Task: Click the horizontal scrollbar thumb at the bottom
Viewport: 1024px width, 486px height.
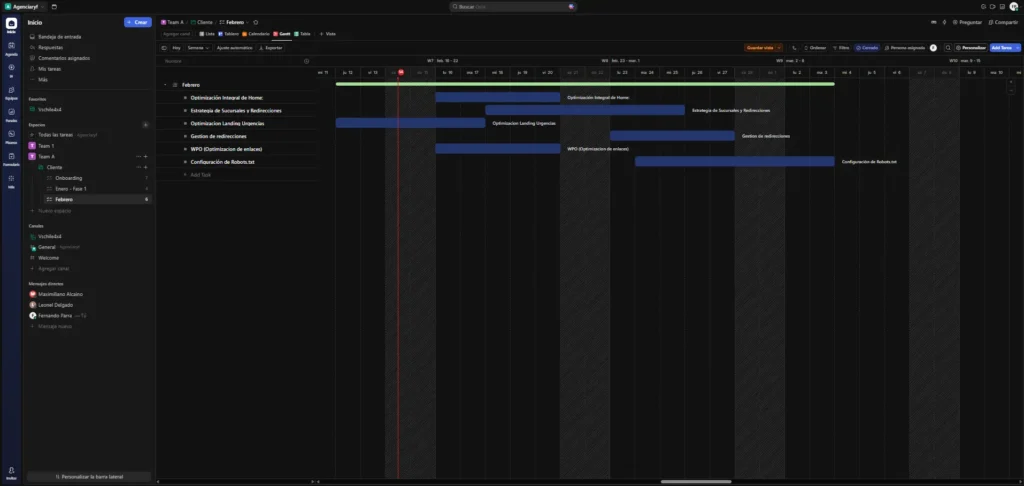Action: pyautogui.click(x=696, y=481)
